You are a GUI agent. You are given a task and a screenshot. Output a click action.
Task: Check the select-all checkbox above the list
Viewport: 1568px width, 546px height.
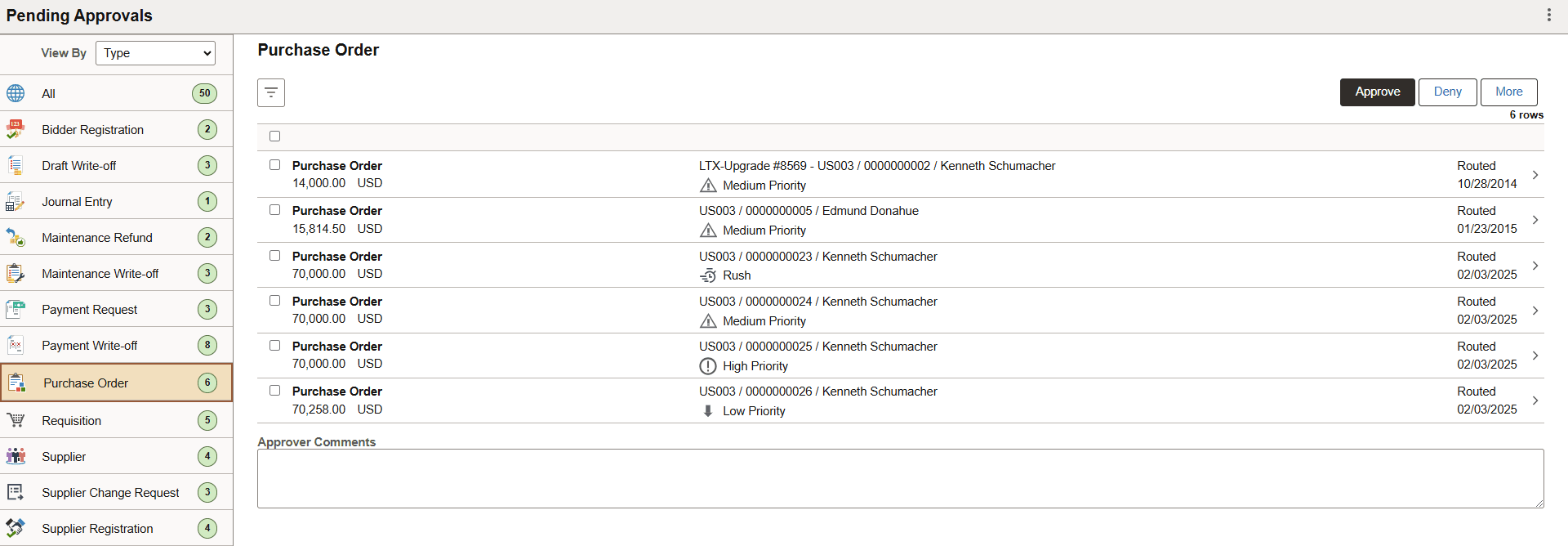coord(274,136)
